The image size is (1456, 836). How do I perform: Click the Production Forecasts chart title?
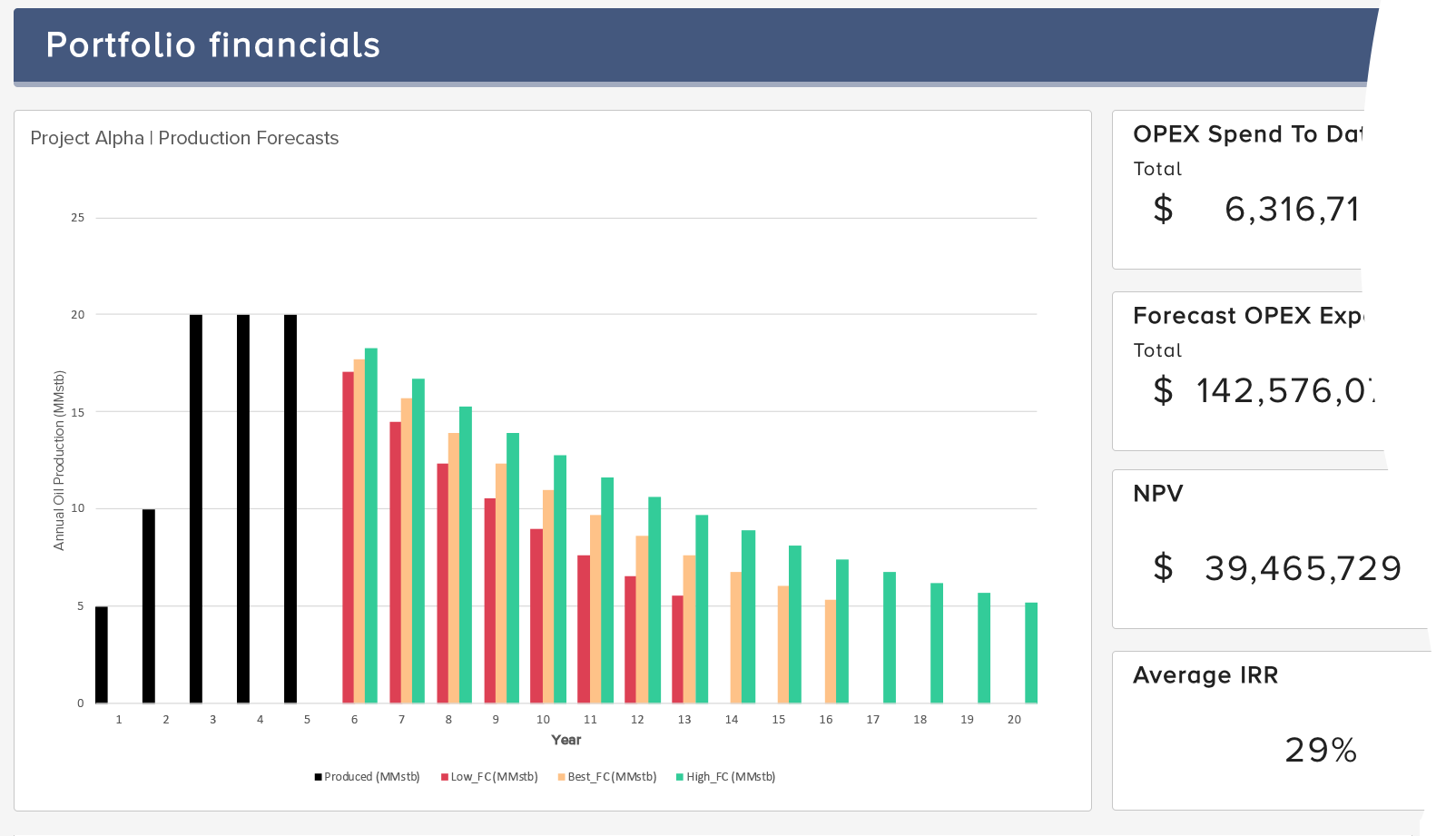pyautogui.click(x=184, y=138)
